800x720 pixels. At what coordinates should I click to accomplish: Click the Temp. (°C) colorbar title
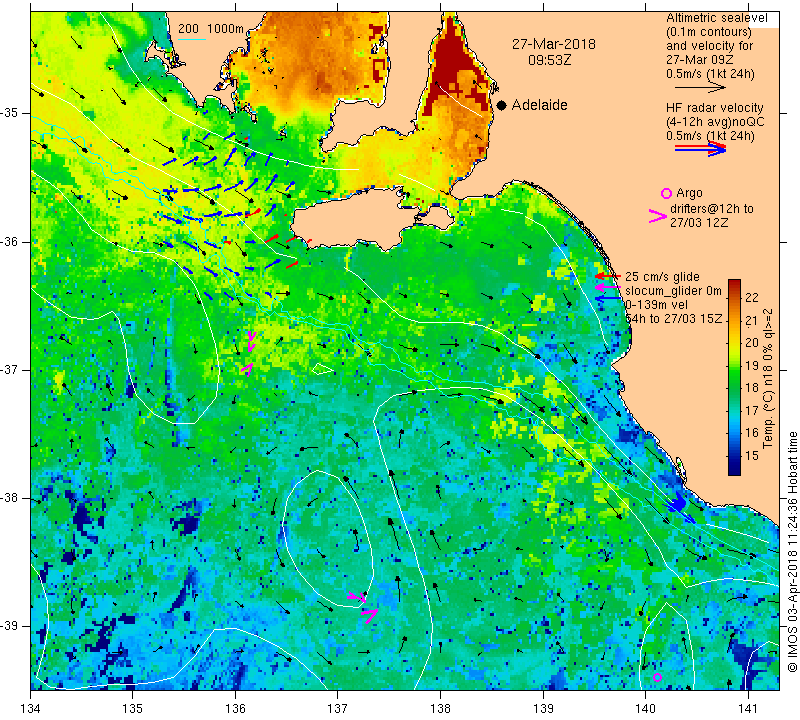768,379
